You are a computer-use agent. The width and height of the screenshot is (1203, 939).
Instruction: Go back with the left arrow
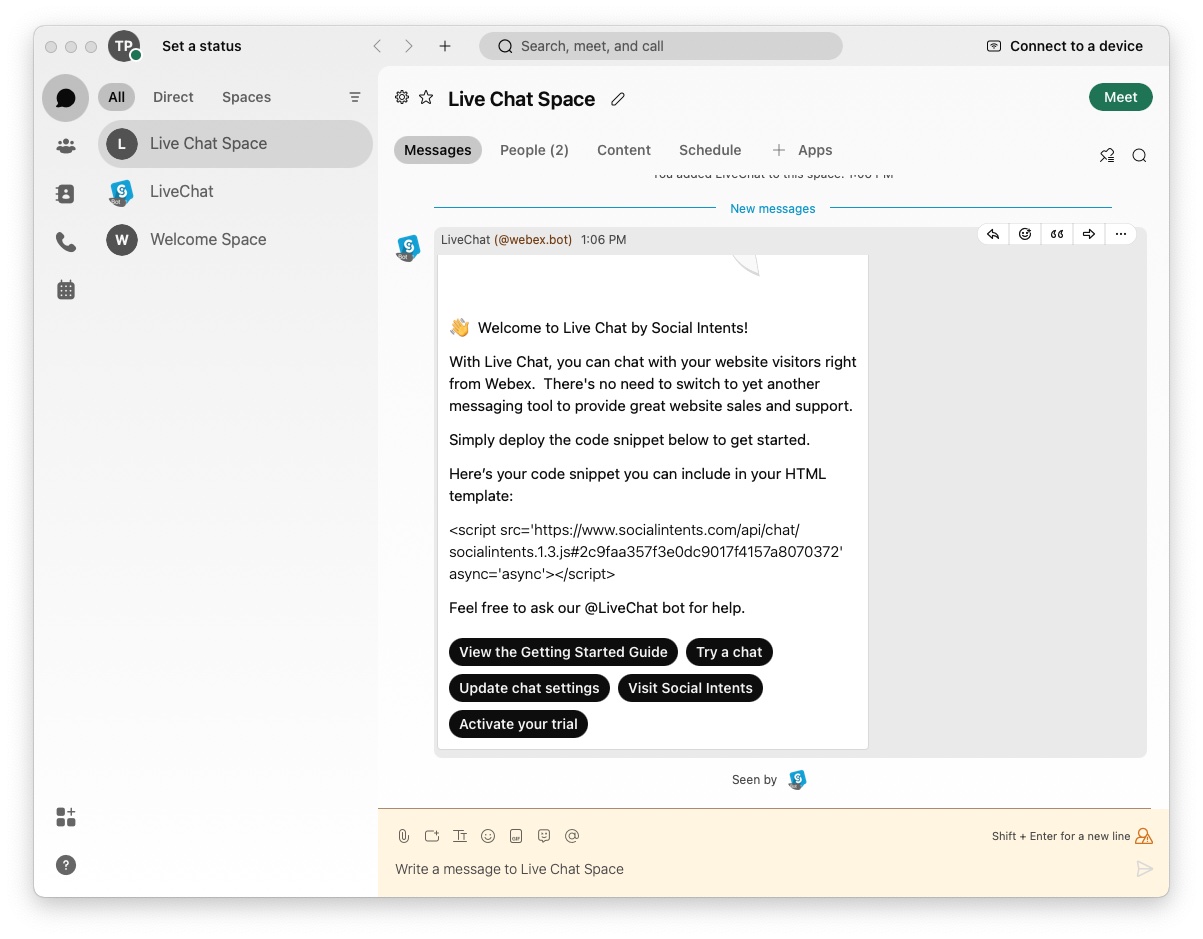click(377, 46)
